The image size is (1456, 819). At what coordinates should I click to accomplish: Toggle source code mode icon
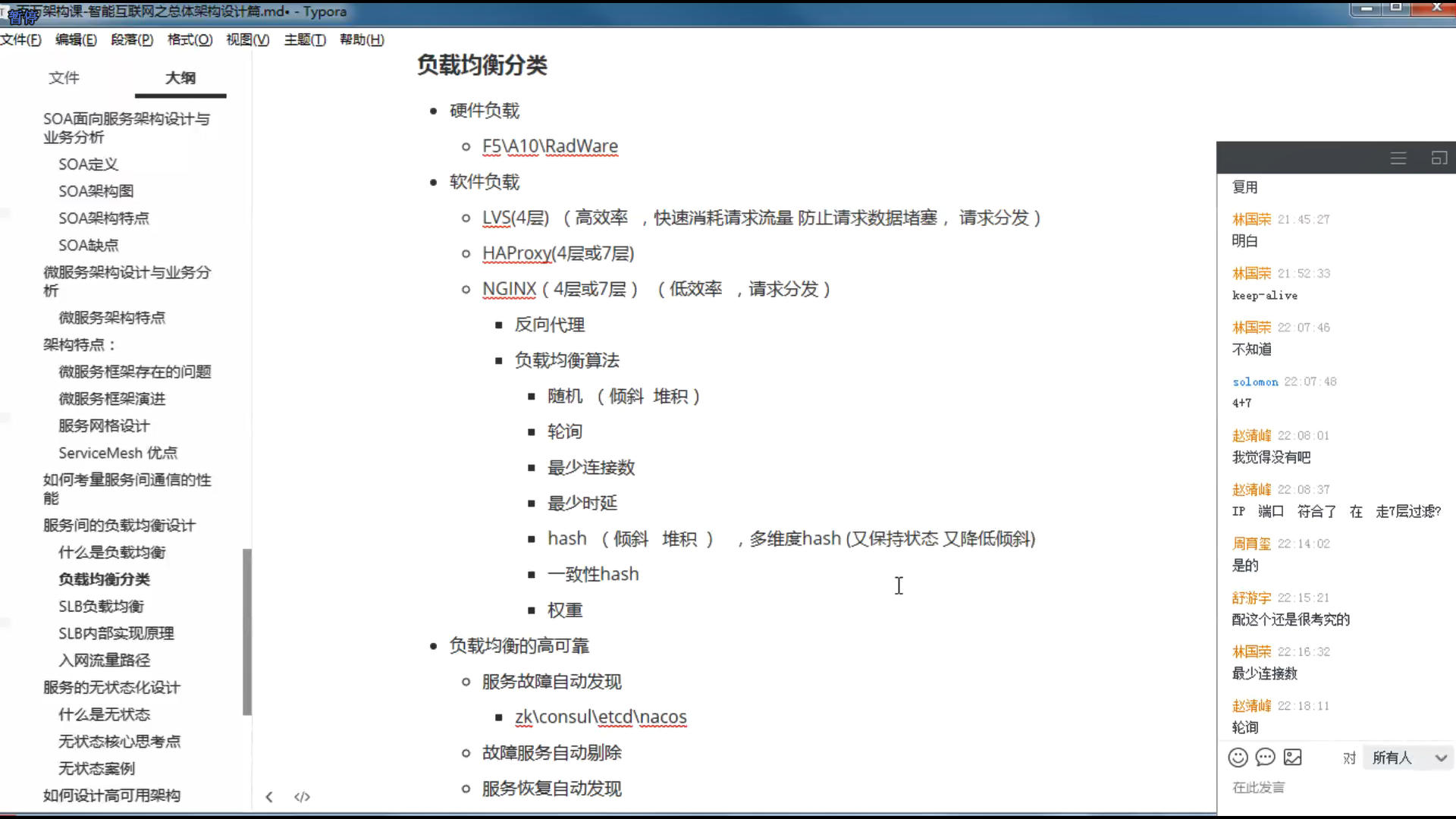[302, 796]
